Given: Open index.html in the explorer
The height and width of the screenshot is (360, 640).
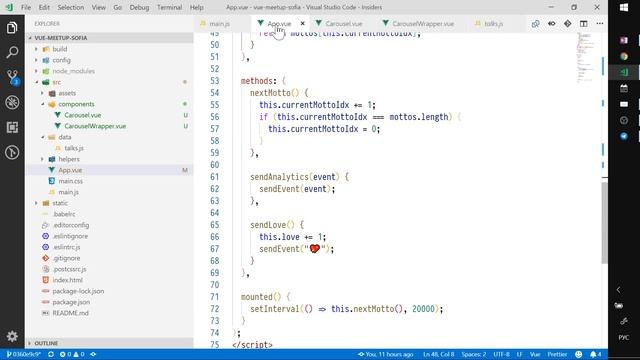Looking at the screenshot, I should [109, 280].
